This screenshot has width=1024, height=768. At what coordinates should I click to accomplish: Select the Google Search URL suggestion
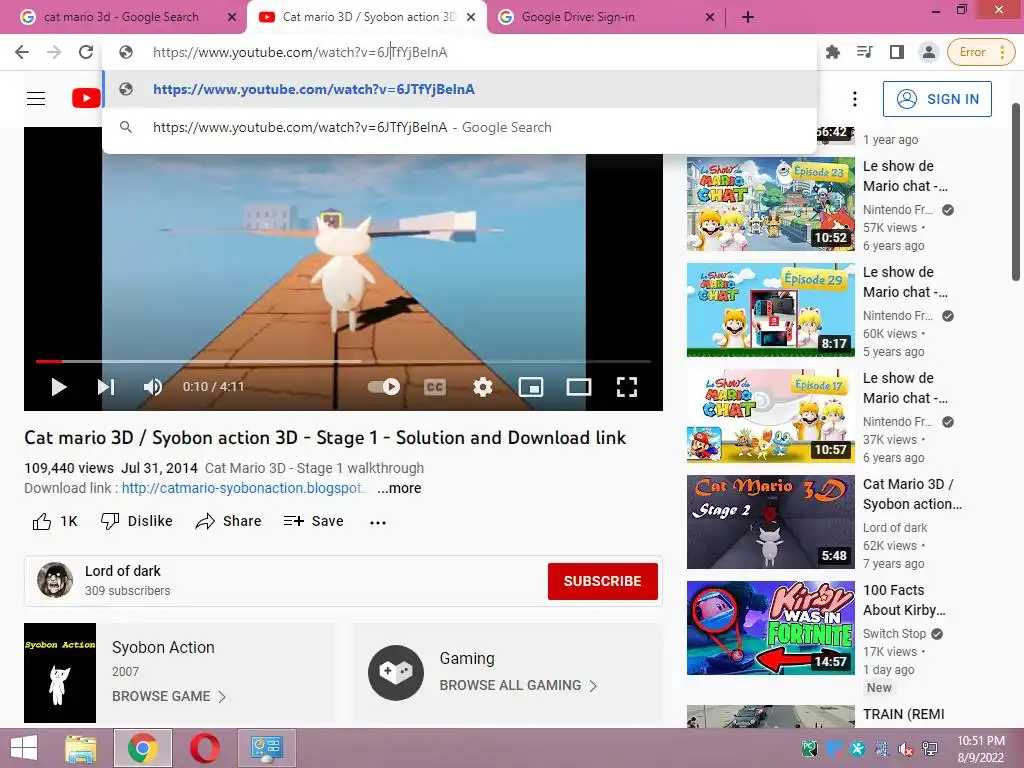click(460, 127)
